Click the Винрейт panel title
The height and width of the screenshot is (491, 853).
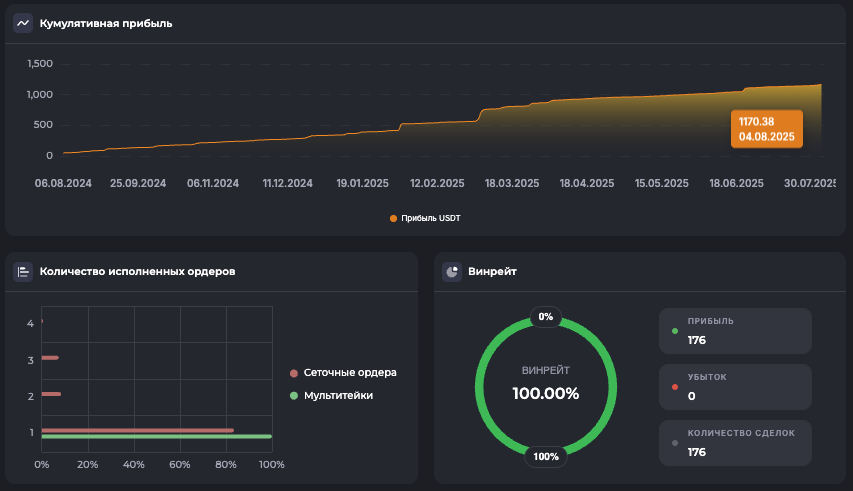coord(492,271)
